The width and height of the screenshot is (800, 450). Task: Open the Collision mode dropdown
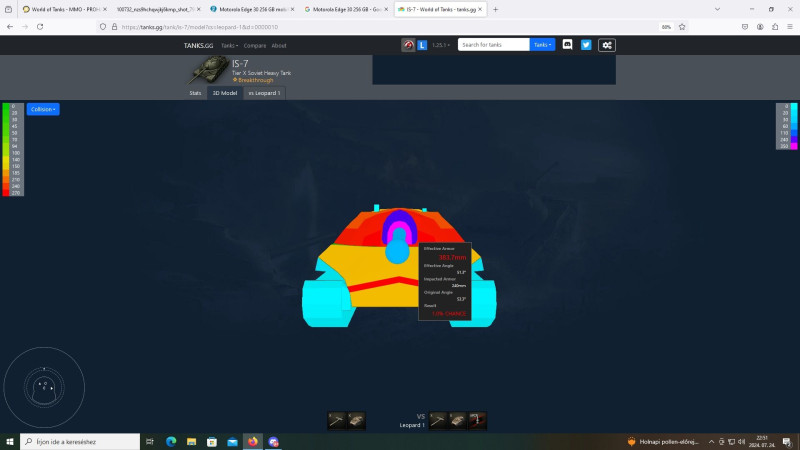43,109
